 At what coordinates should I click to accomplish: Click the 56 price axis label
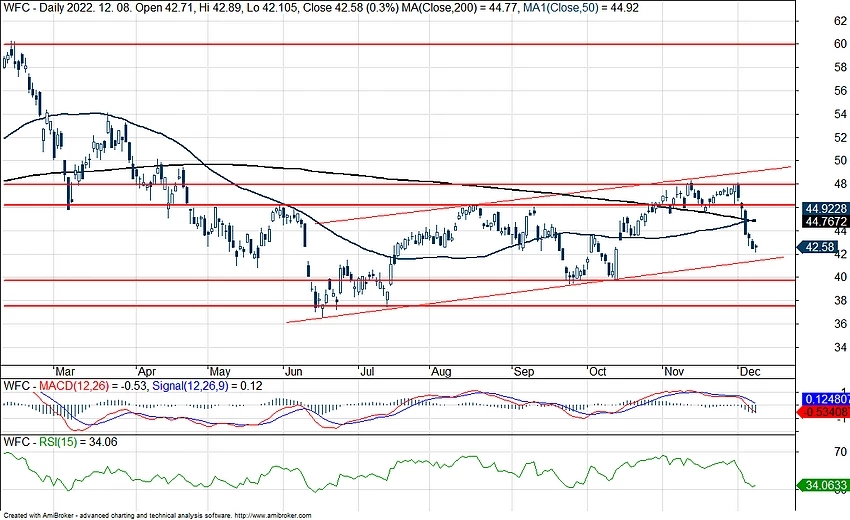click(840, 91)
